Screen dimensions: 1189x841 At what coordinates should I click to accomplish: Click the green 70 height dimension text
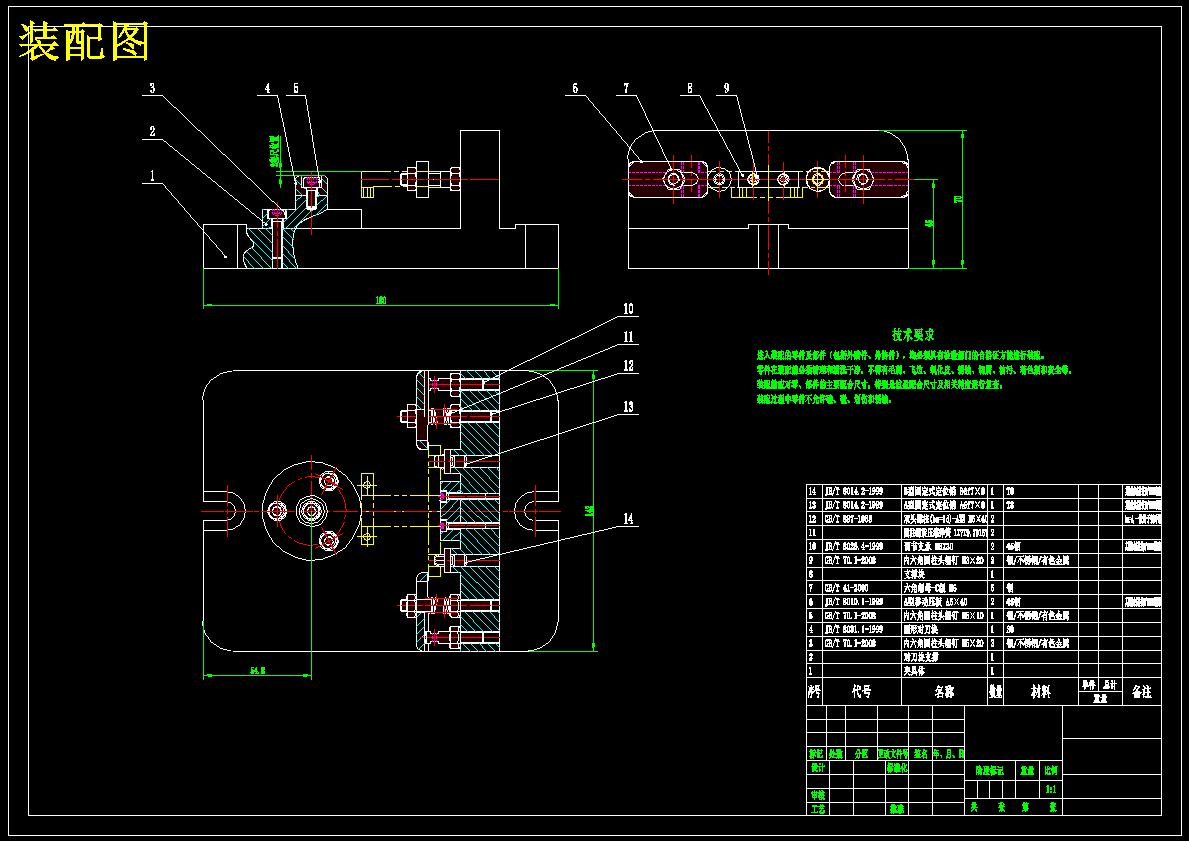(957, 199)
